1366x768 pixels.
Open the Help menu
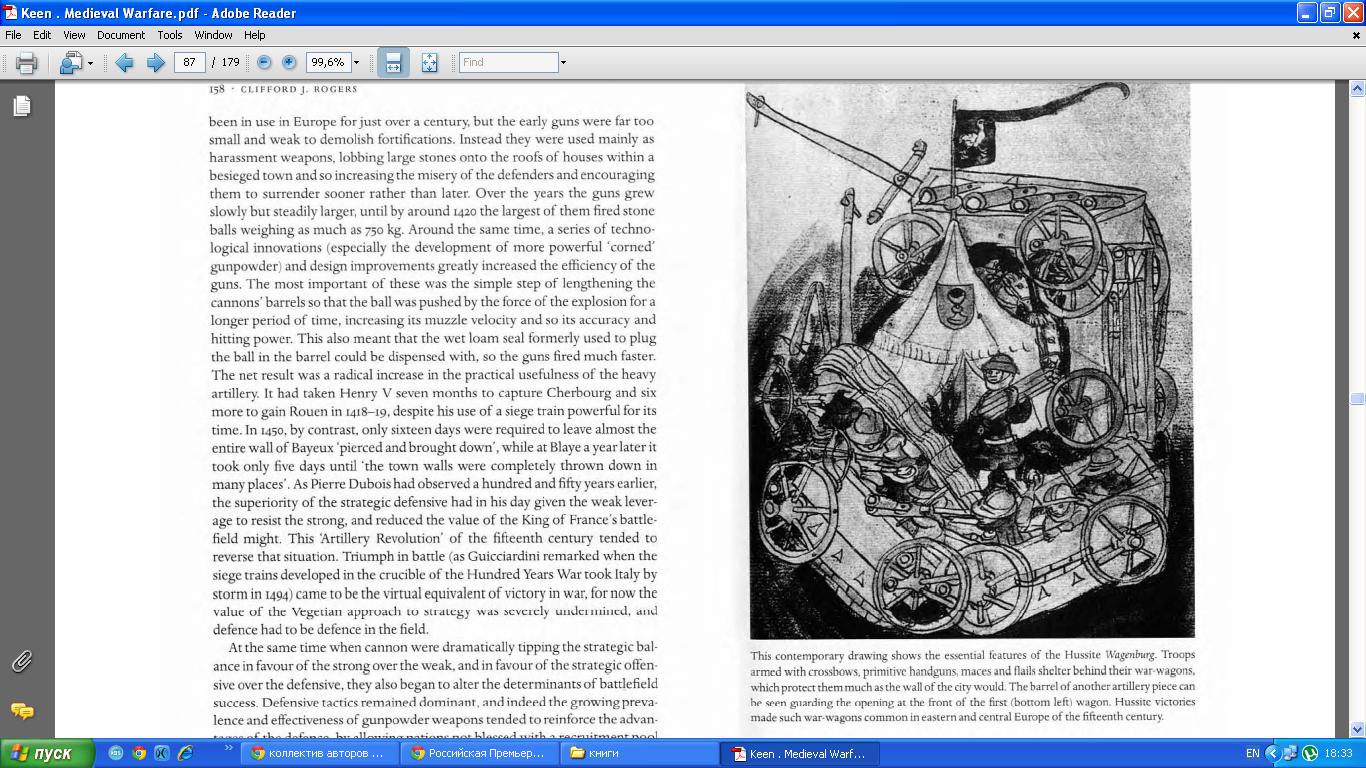pos(255,35)
